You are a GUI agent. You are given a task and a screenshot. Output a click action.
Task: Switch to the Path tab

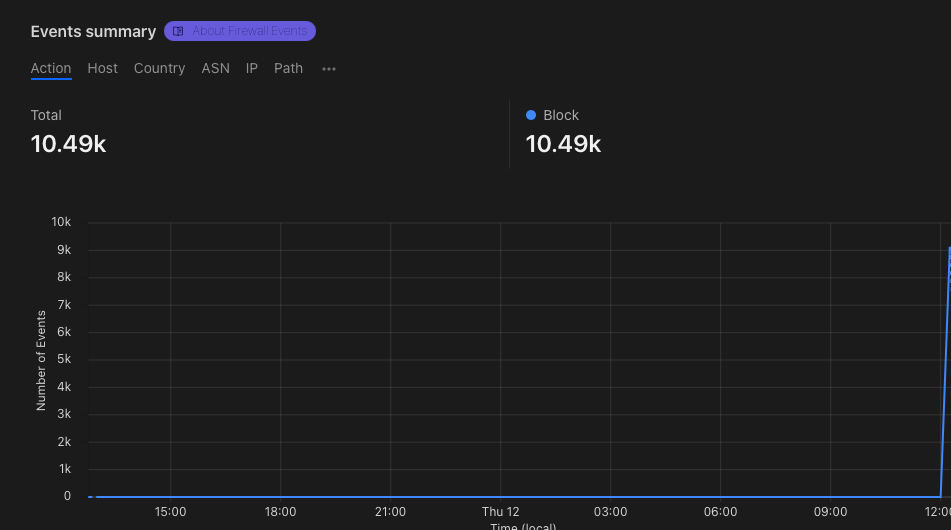[x=288, y=68]
